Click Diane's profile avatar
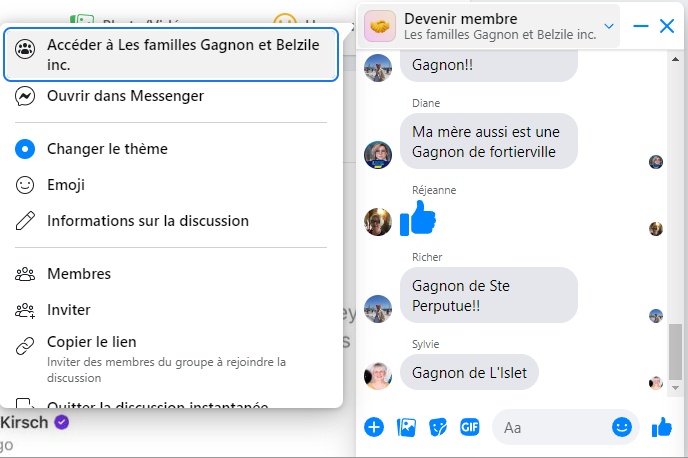The height and width of the screenshot is (458, 688). [378, 155]
